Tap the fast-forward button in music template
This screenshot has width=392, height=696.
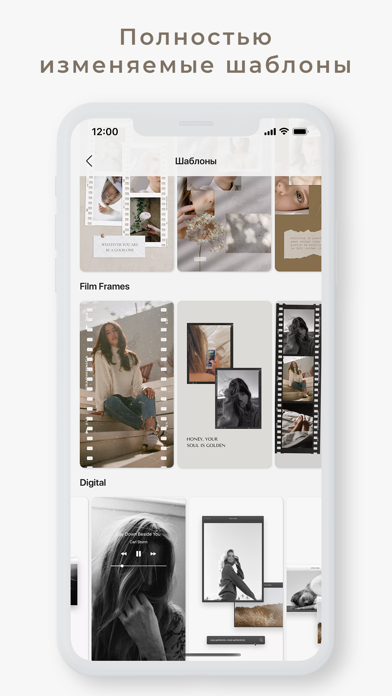coord(153,554)
